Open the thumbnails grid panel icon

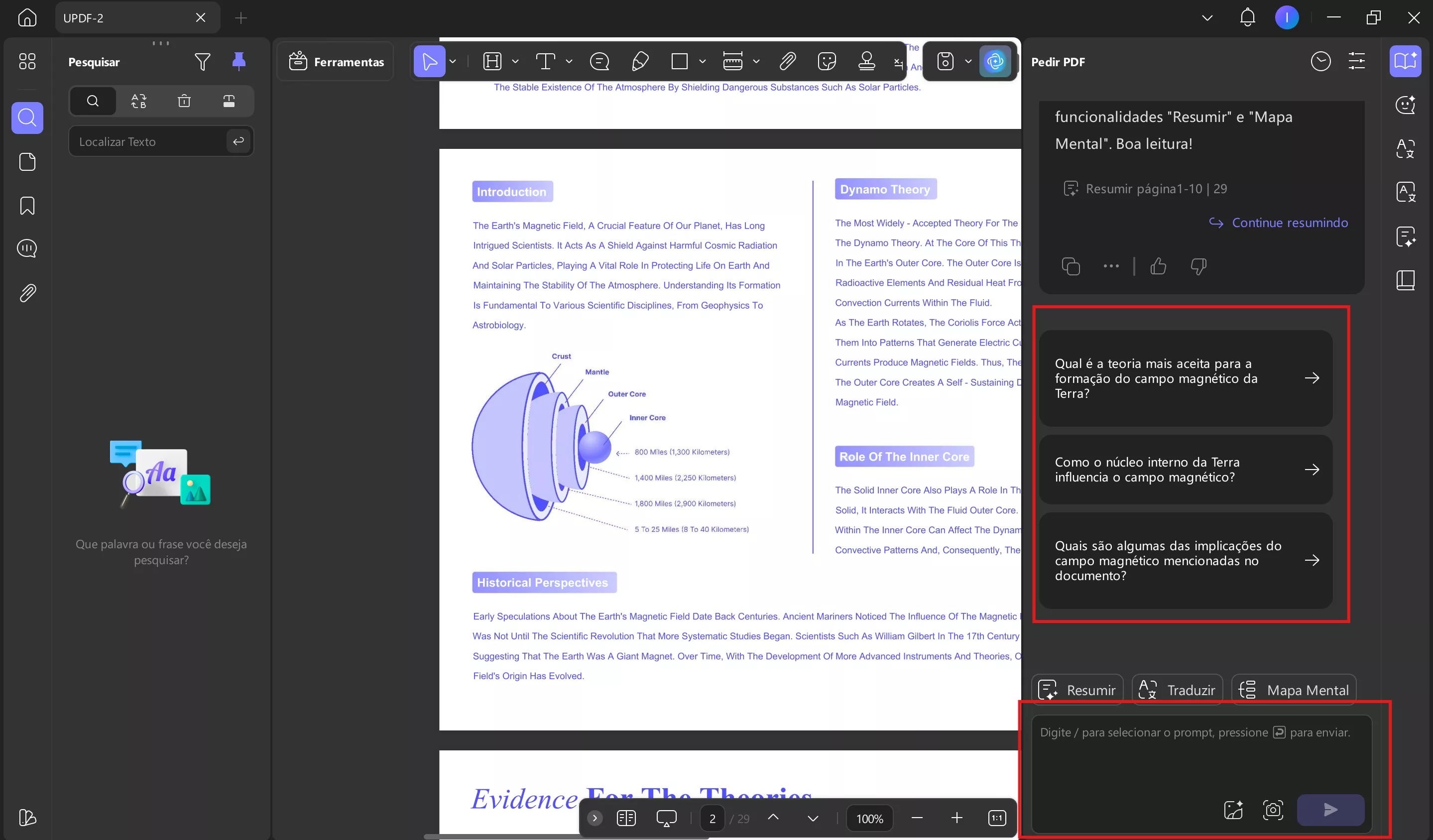27,61
